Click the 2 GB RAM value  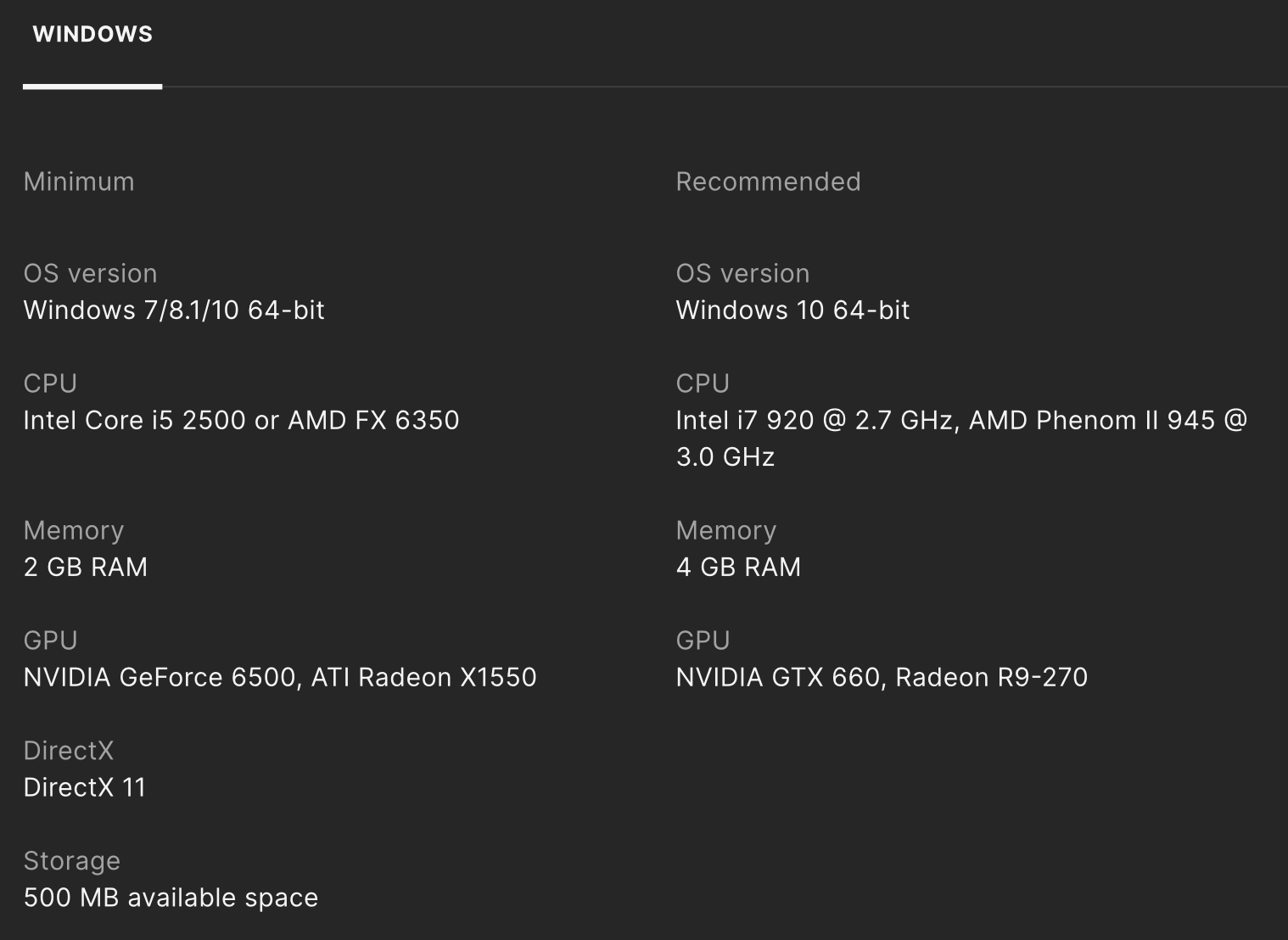[x=86, y=568]
